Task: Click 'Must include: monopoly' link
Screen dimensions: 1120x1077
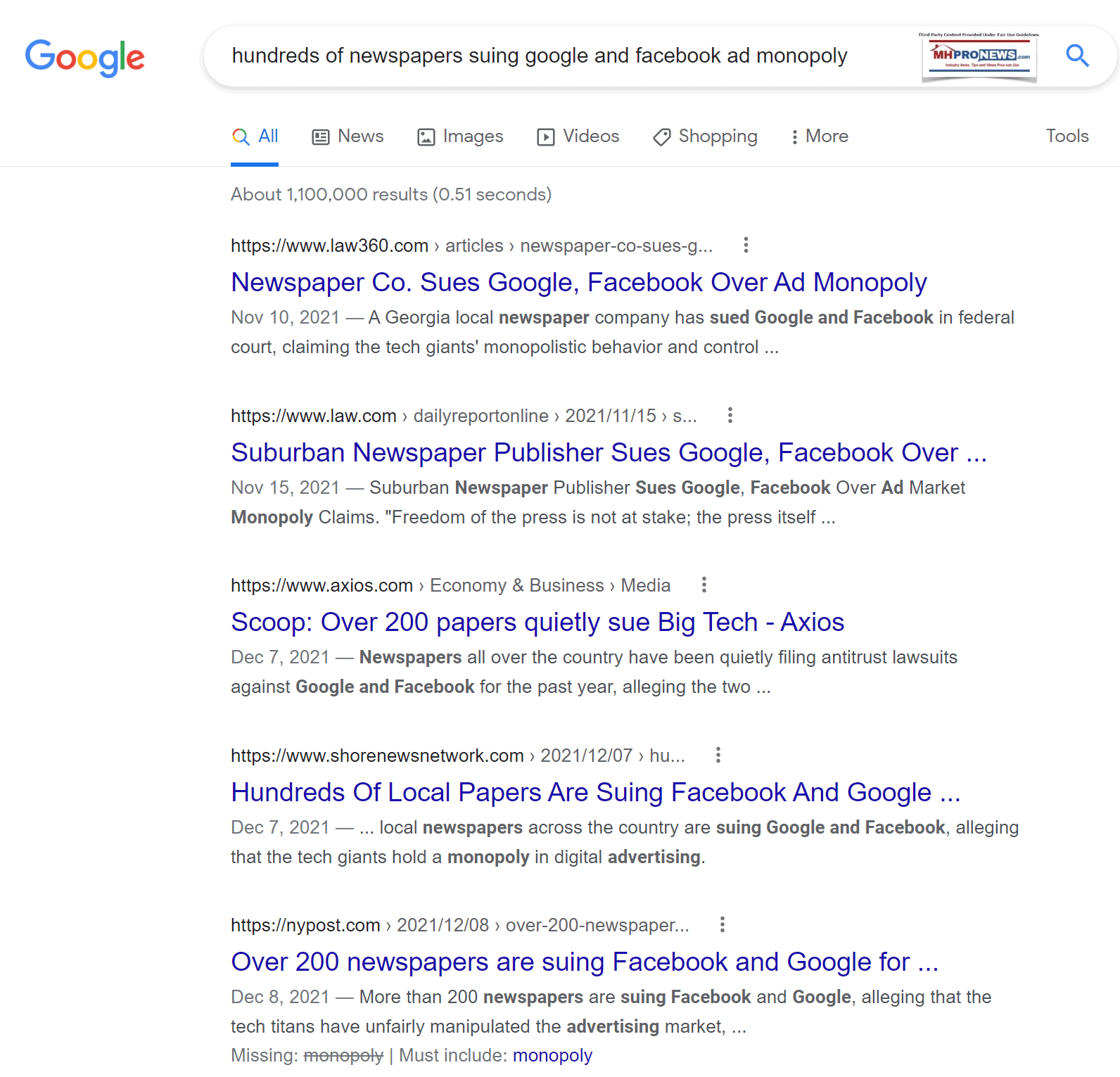Action: 552,1056
